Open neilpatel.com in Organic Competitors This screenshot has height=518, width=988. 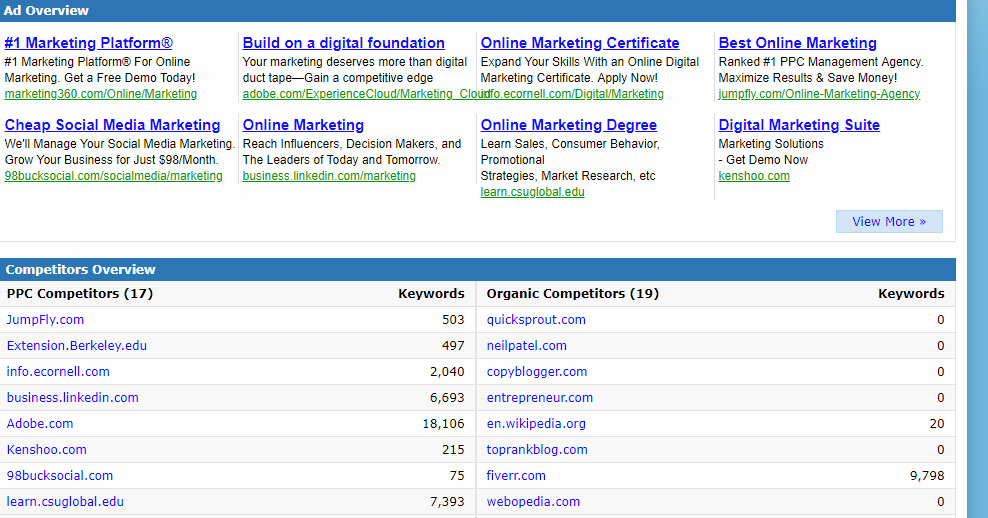[526, 346]
